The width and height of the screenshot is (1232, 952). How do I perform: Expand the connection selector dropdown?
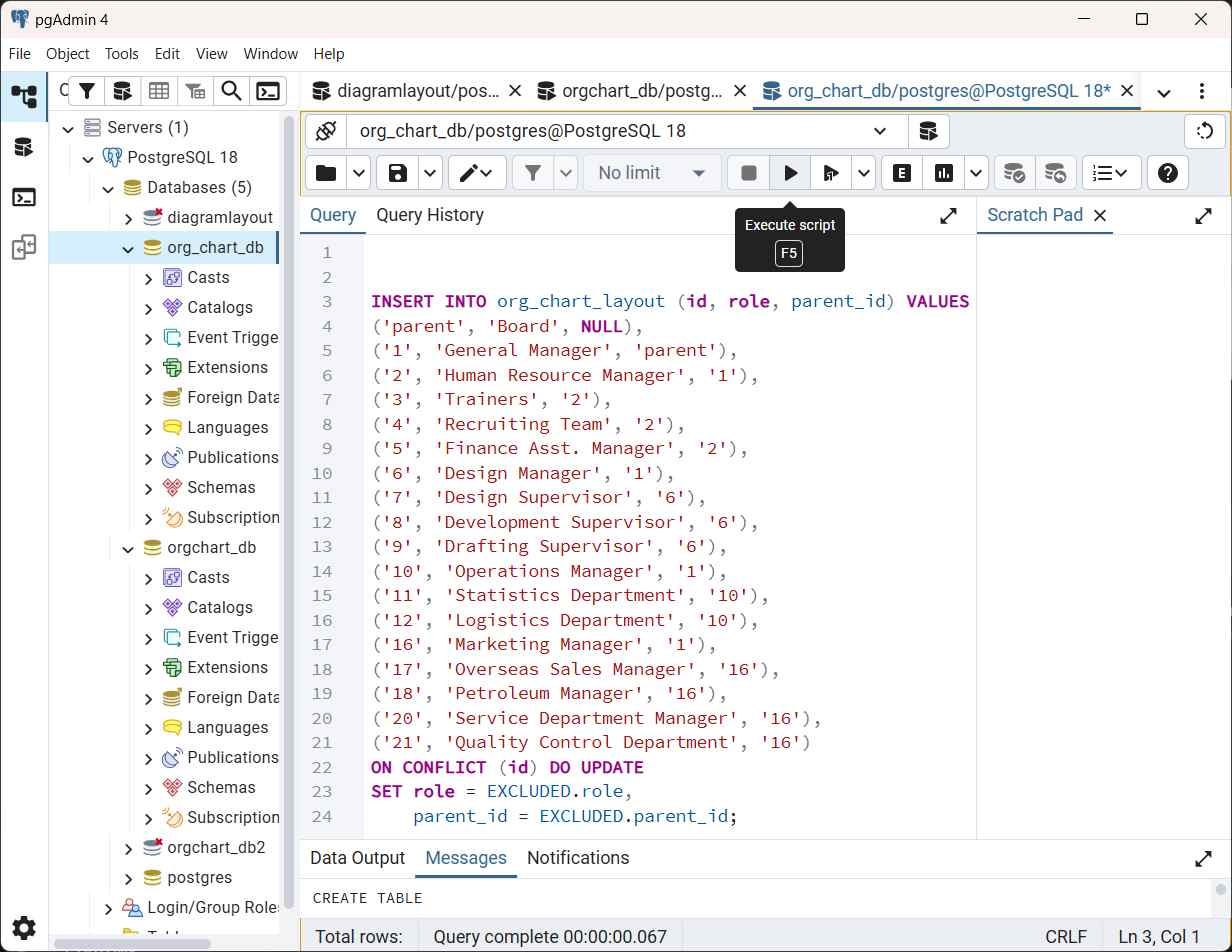point(880,131)
